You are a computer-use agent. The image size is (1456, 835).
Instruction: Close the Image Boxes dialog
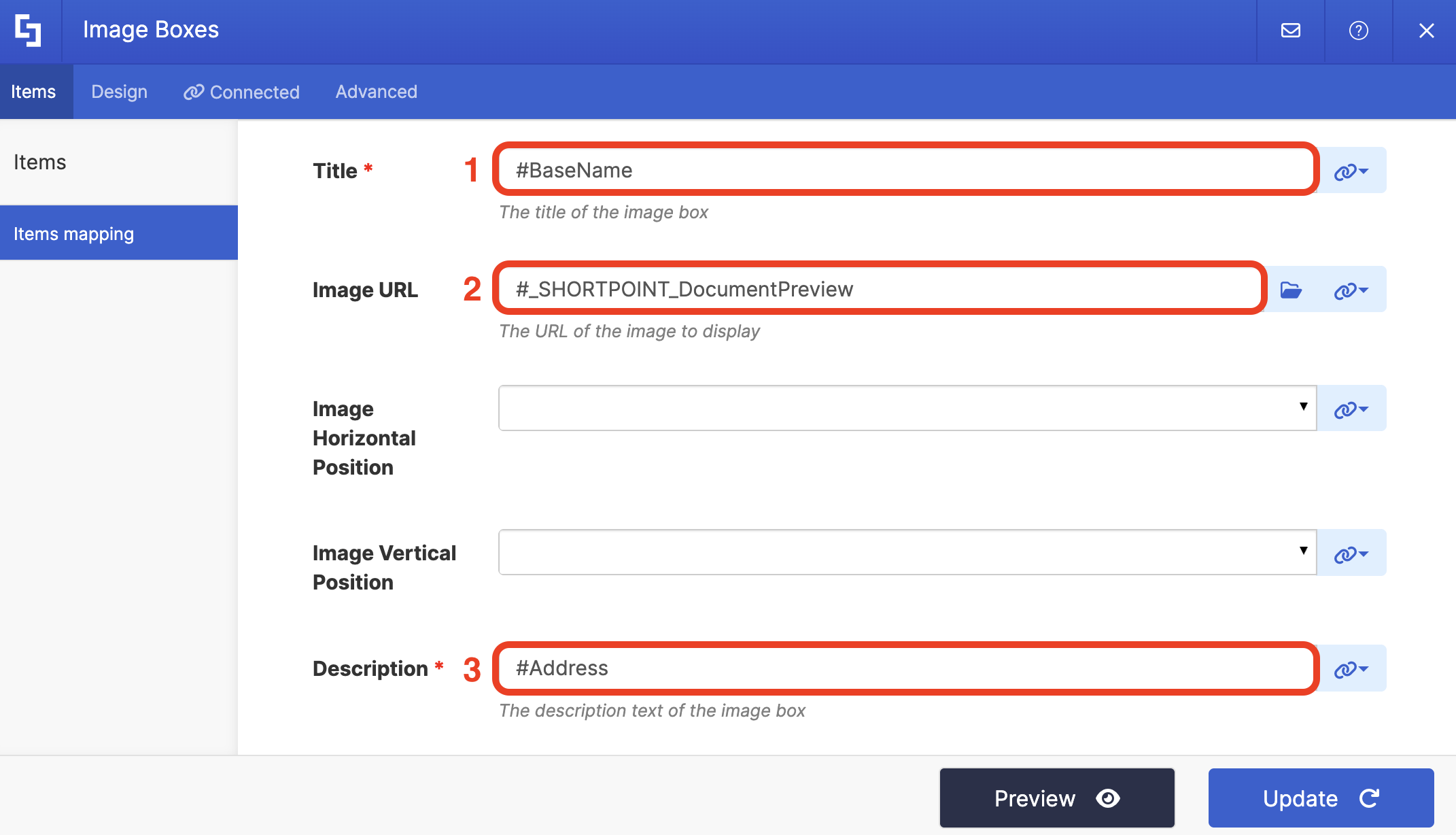pyautogui.click(x=1426, y=31)
